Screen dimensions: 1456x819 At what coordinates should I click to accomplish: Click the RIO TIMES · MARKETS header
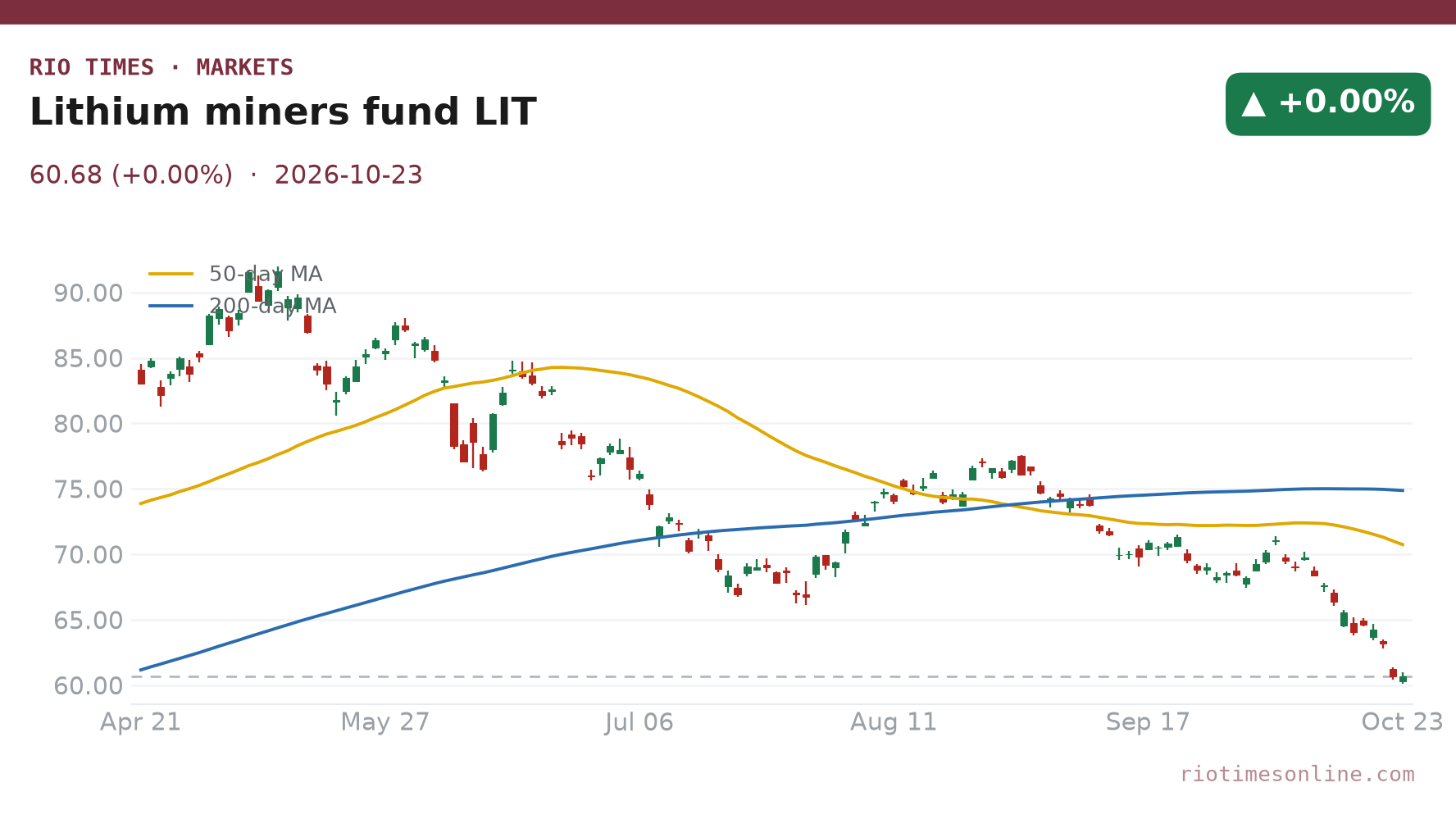click(162, 67)
